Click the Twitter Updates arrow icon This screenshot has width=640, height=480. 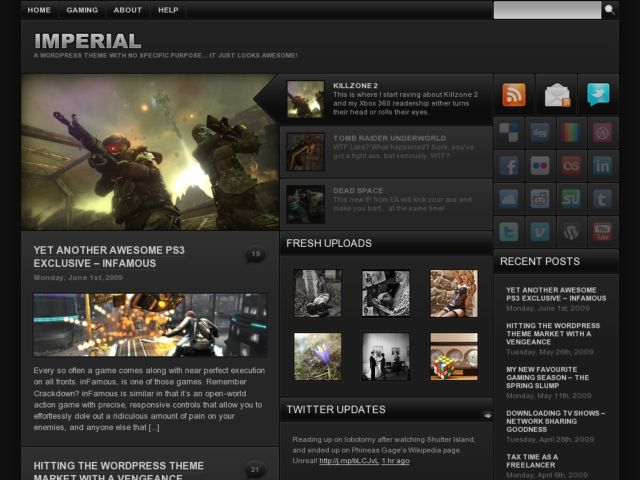click(487, 416)
